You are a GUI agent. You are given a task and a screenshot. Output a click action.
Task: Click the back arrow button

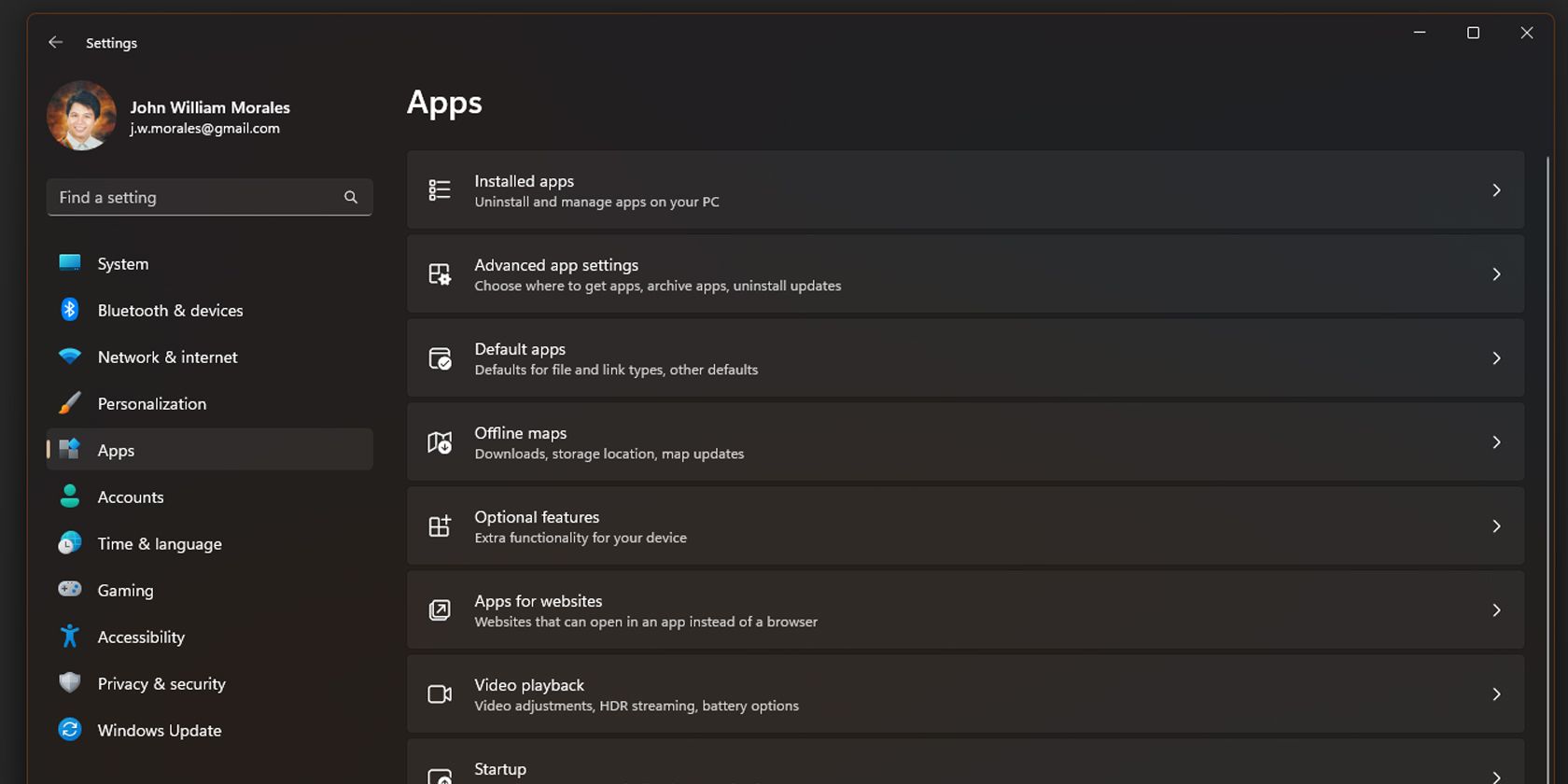point(55,42)
